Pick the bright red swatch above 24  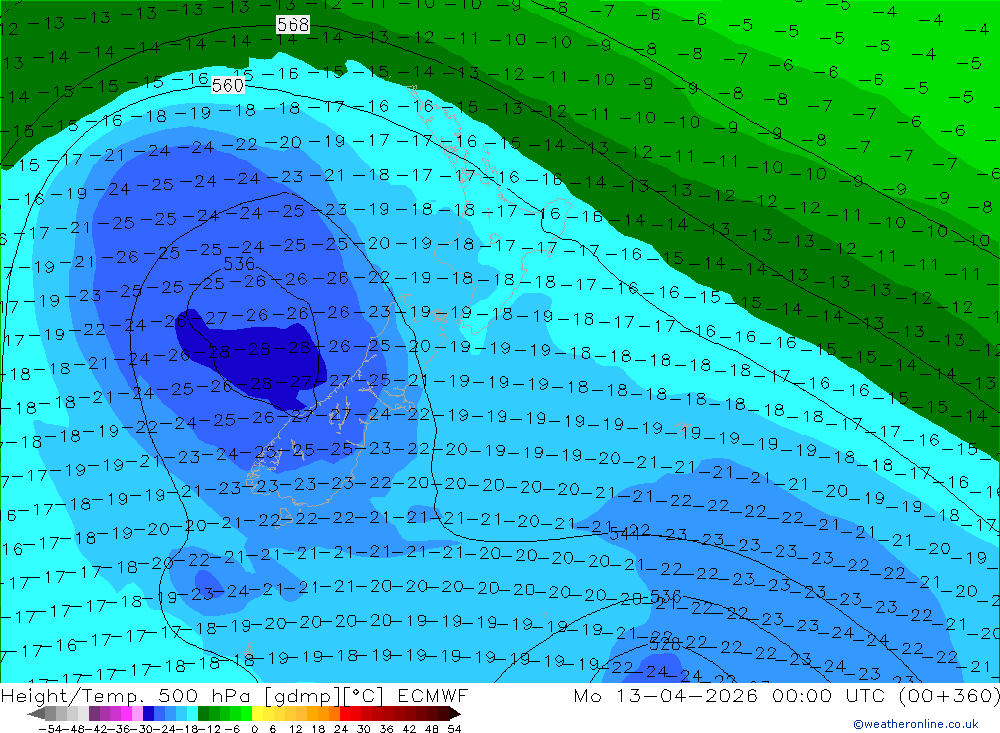click(x=345, y=713)
